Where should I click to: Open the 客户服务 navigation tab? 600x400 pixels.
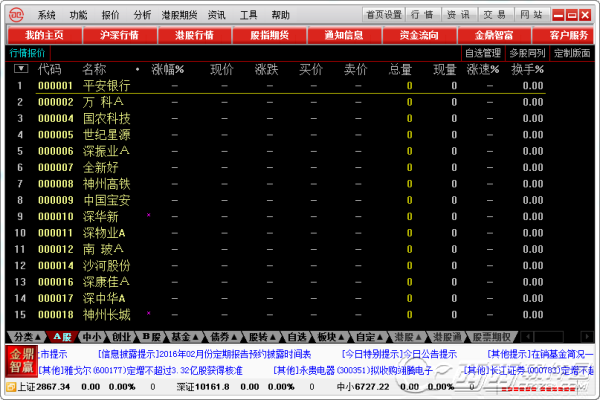click(563, 35)
